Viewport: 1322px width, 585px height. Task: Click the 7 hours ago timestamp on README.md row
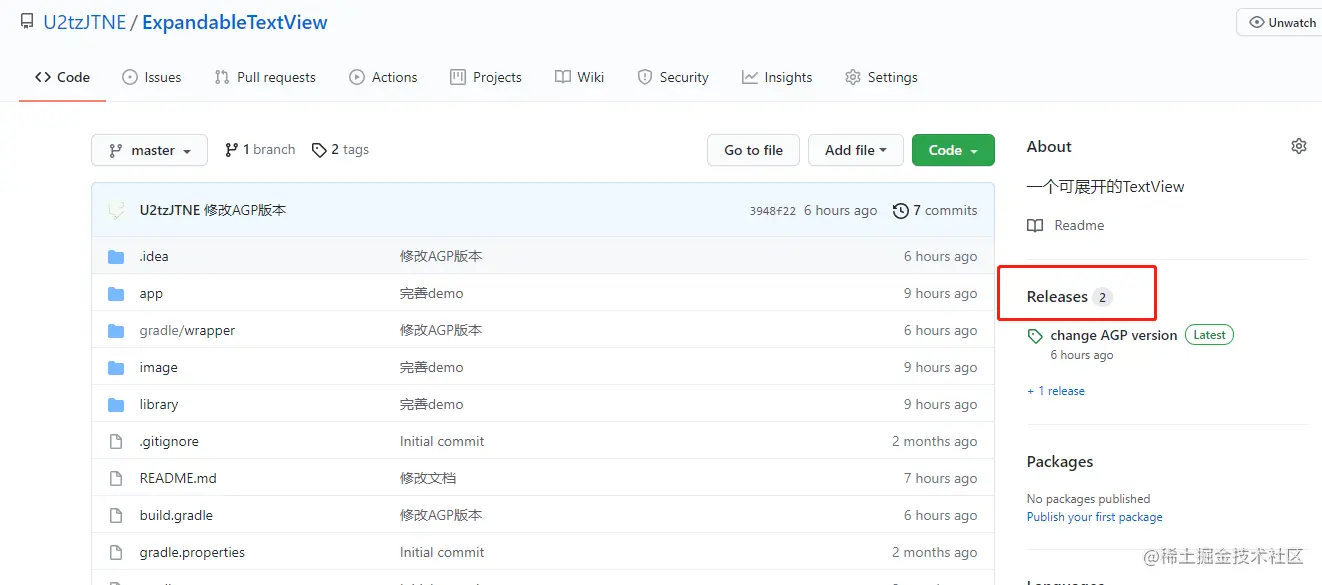[x=940, y=478]
